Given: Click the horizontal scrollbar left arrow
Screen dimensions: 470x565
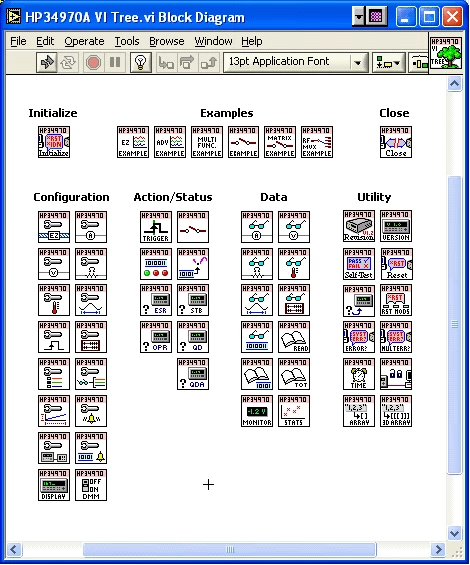Looking at the screenshot, I should pos(14,550).
